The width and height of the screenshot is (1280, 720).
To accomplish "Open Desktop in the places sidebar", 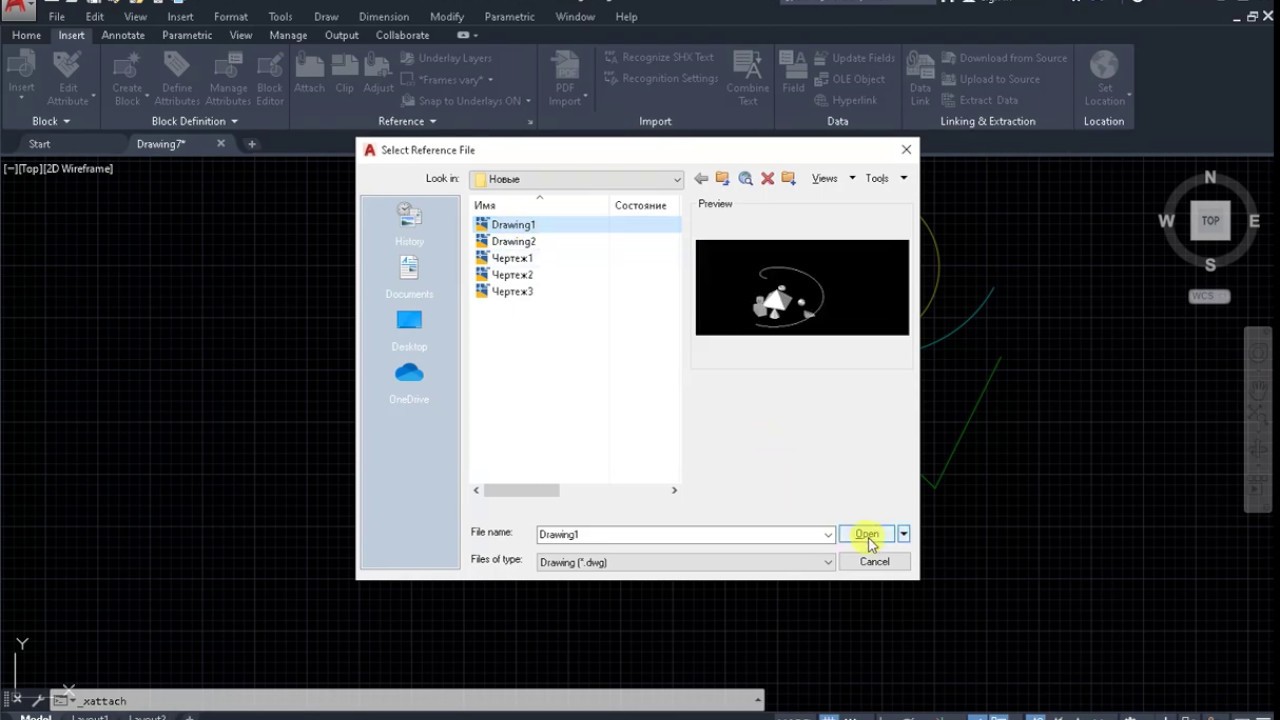I will coord(409,330).
